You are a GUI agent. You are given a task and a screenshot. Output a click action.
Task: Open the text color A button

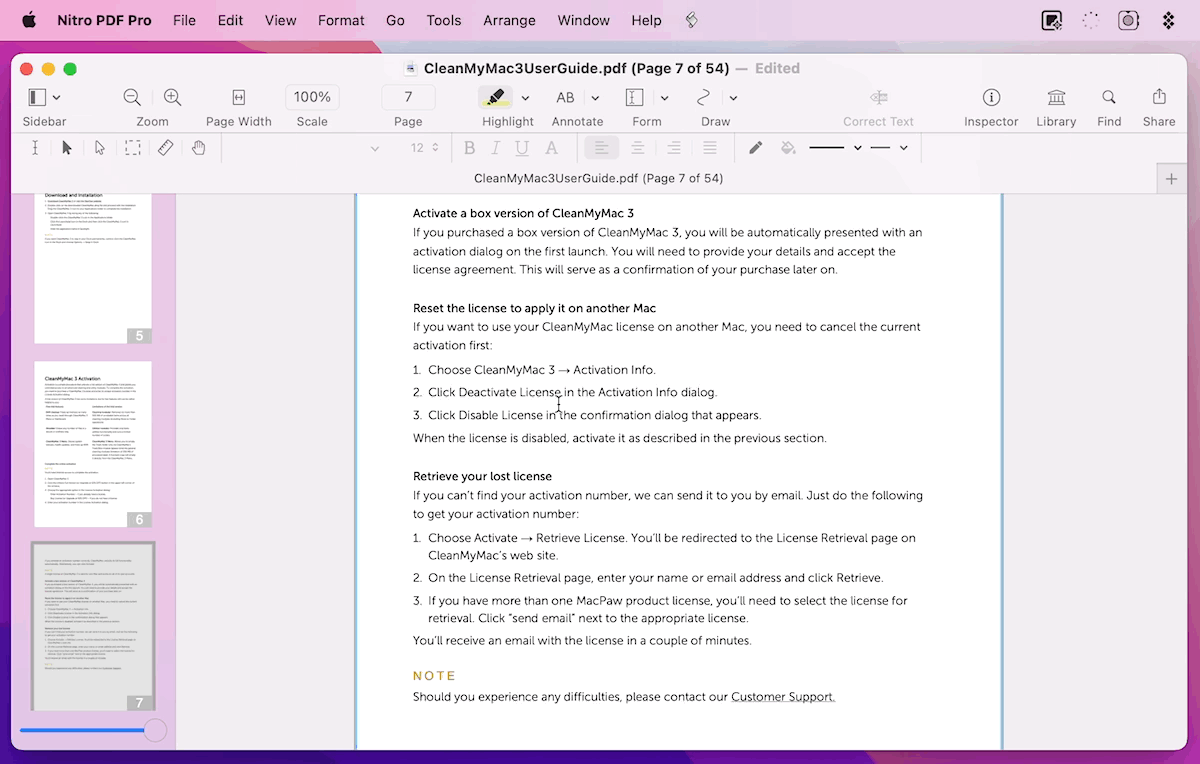pyautogui.click(x=551, y=148)
